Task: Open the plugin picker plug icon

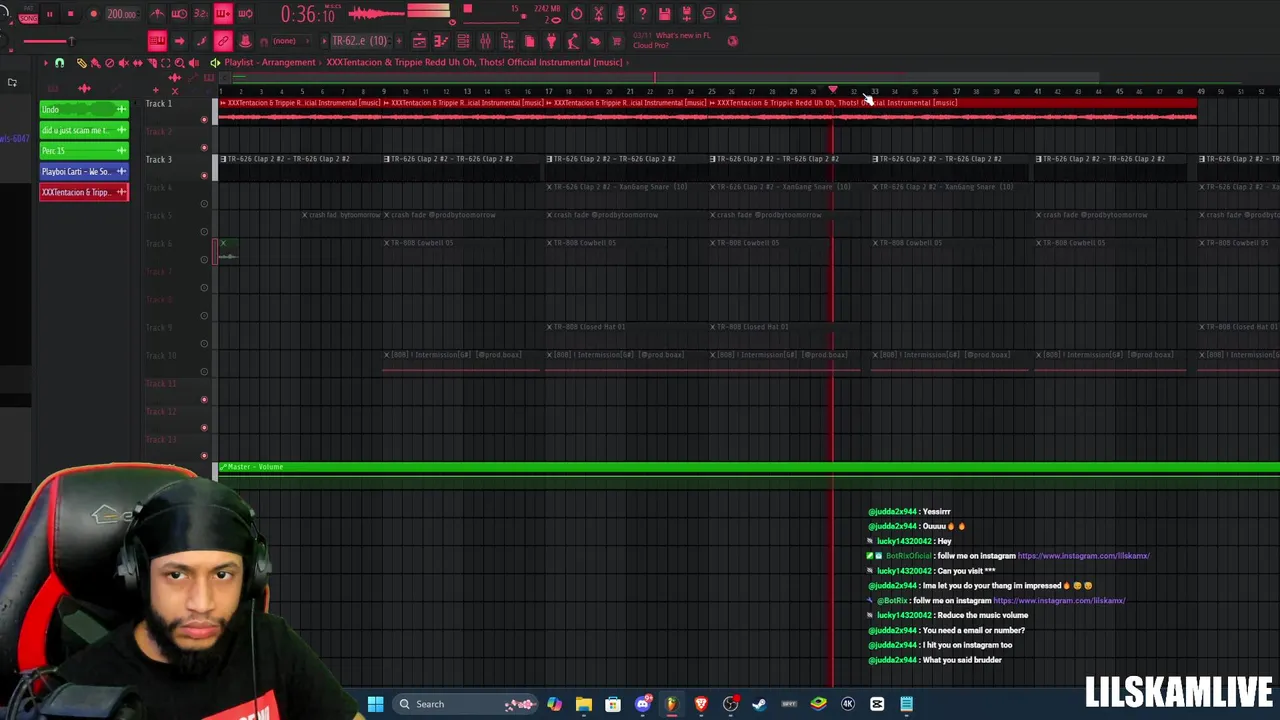Action: (551, 41)
